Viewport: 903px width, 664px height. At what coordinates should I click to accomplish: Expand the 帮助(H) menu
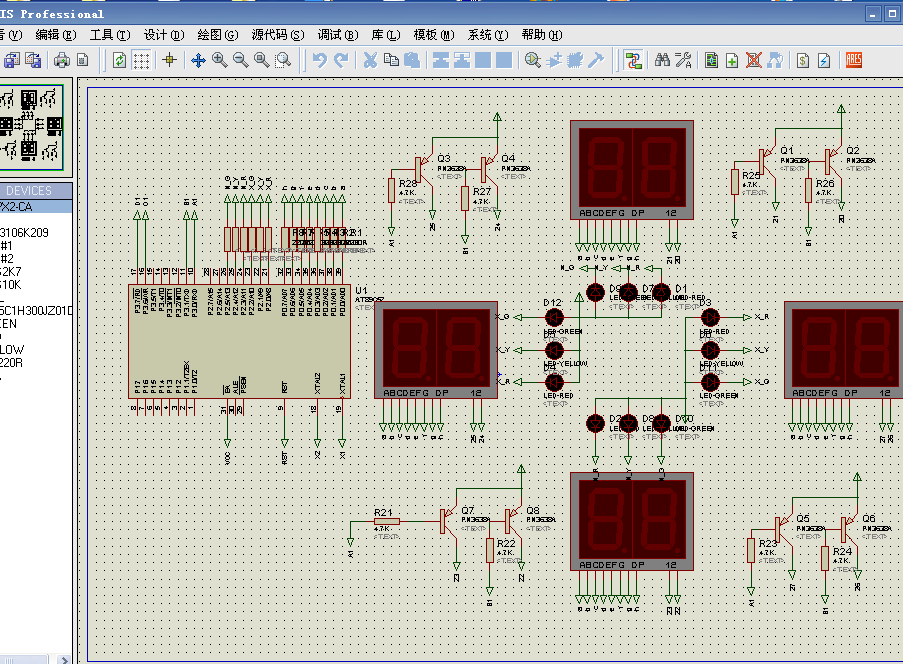coord(541,34)
